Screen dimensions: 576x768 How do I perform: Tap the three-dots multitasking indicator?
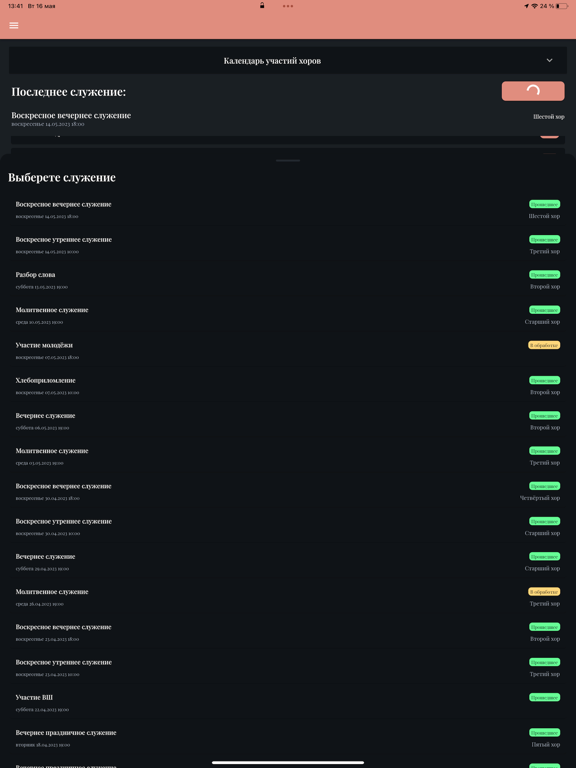(288, 6)
